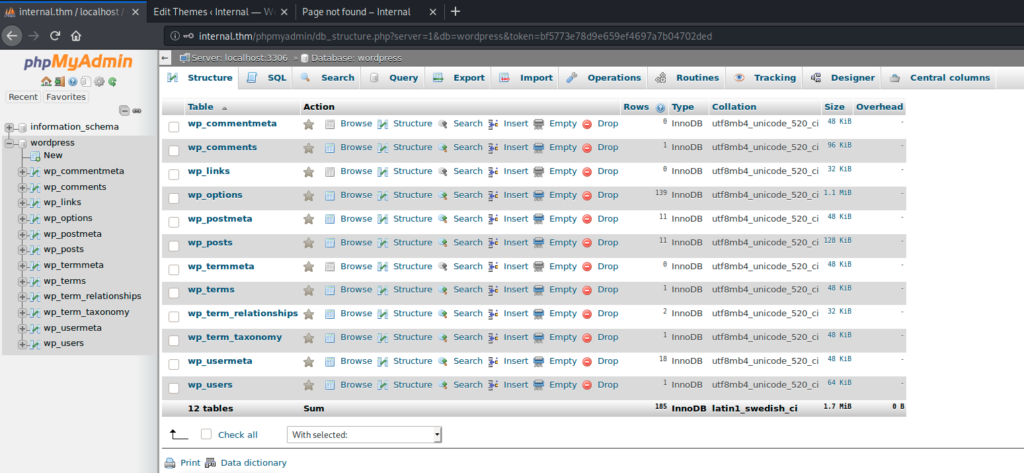This screenshot has width=1024, height=473.
Task: Click 'Server: localhost:3306' breadcrumb link
Action: [240, 58]
